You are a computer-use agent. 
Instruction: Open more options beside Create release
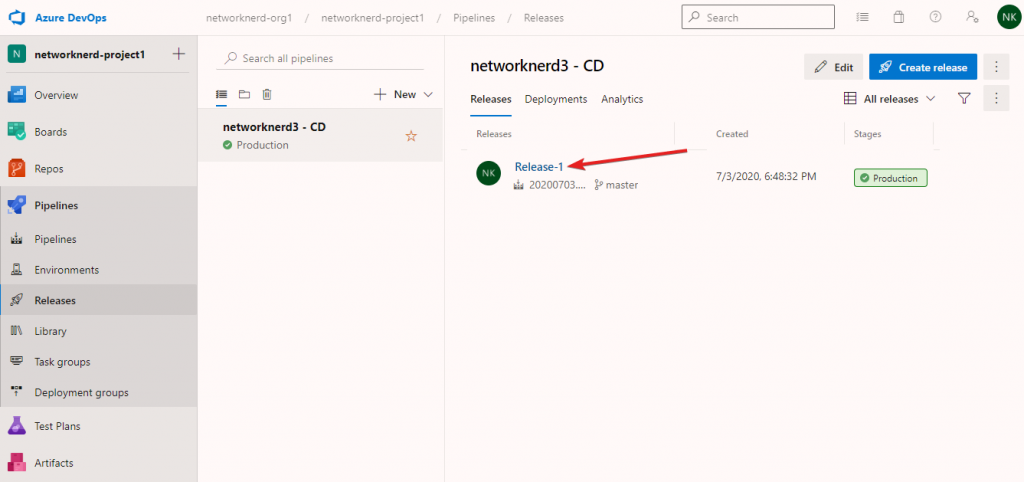tap(996, 67)
